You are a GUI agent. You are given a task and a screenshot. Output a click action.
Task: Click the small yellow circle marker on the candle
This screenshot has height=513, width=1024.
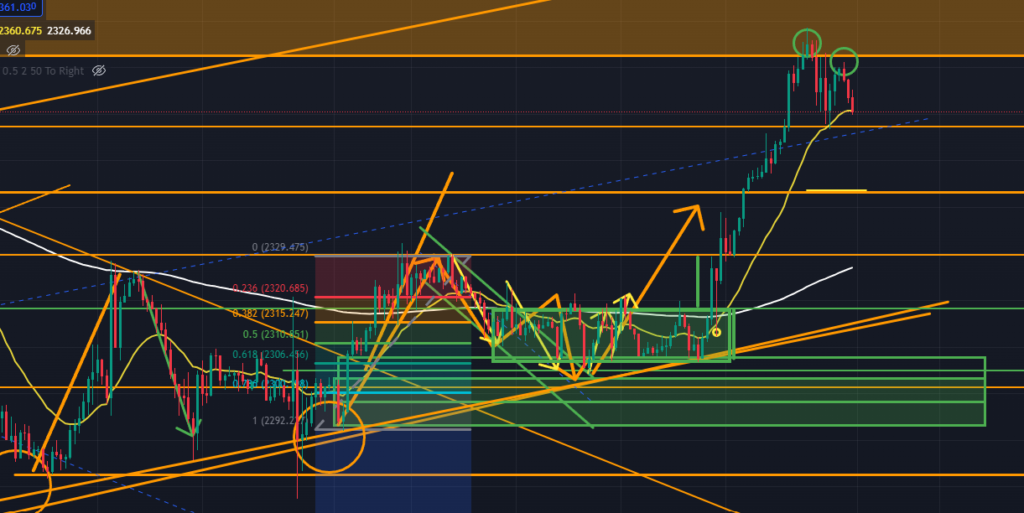[x=716, y=331]
